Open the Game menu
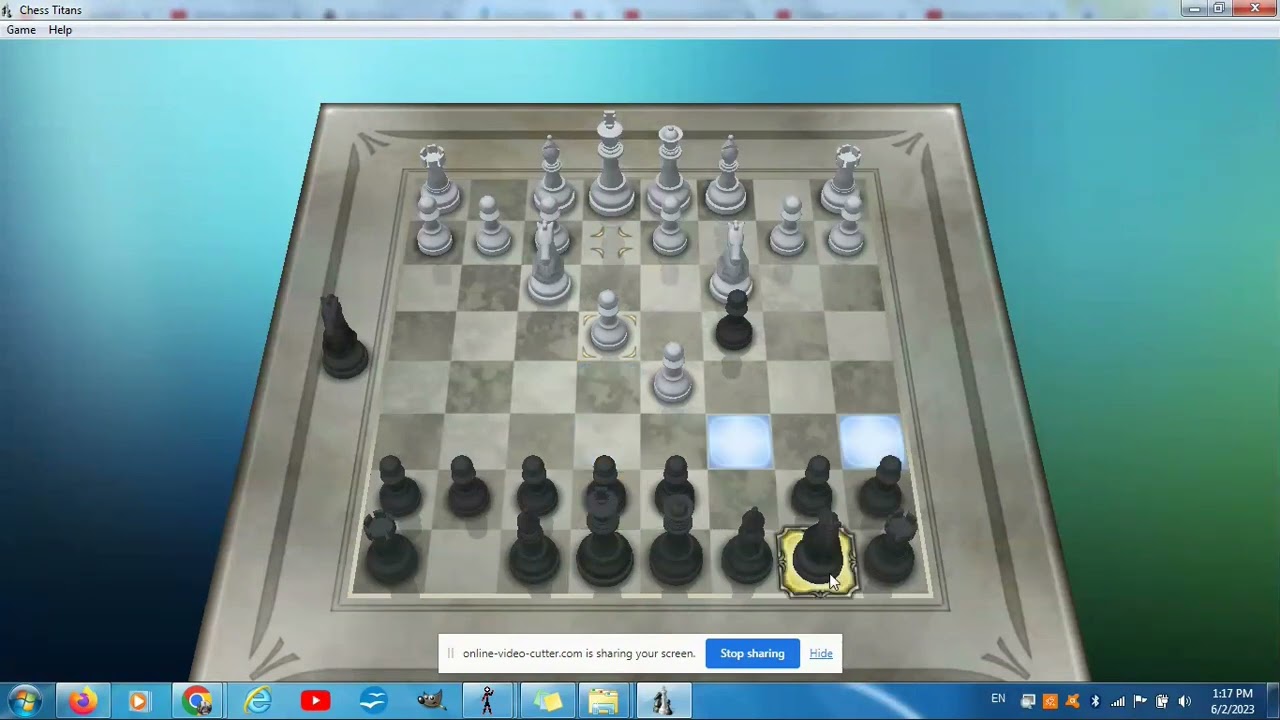The height and width of the screenshot is (720, 1280). click(21, 30)
